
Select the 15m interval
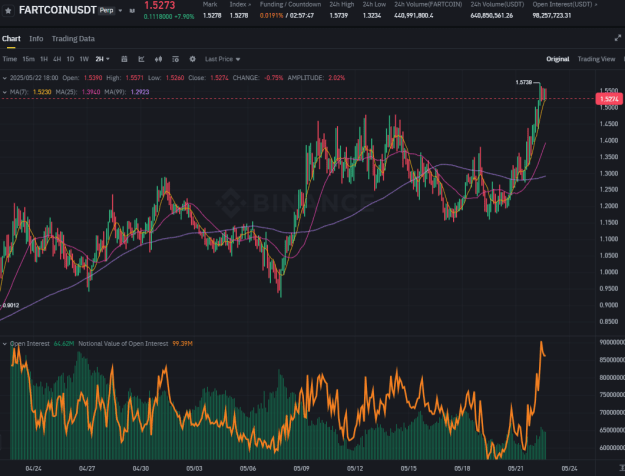click(28, 59)
